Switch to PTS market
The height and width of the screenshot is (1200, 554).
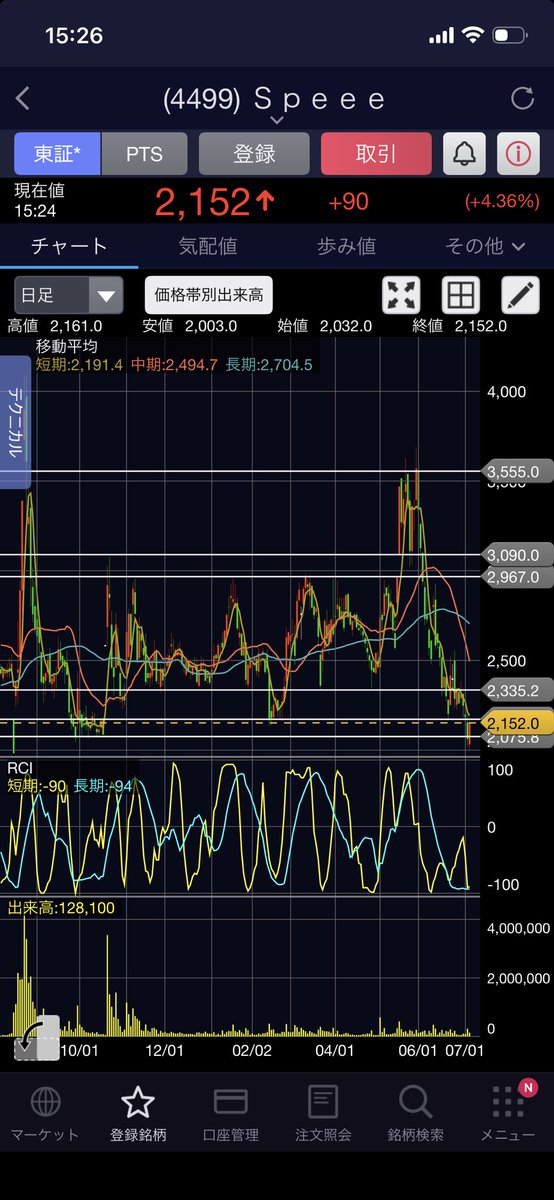[145, 154]
